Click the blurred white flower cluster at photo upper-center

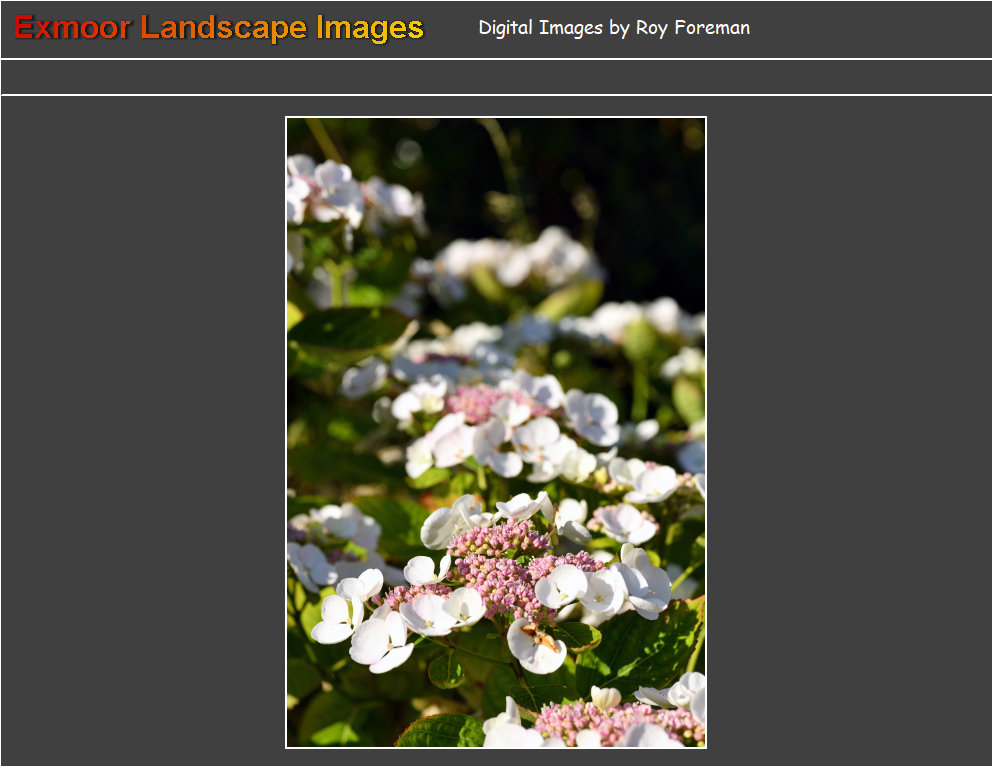coord(520,260)
